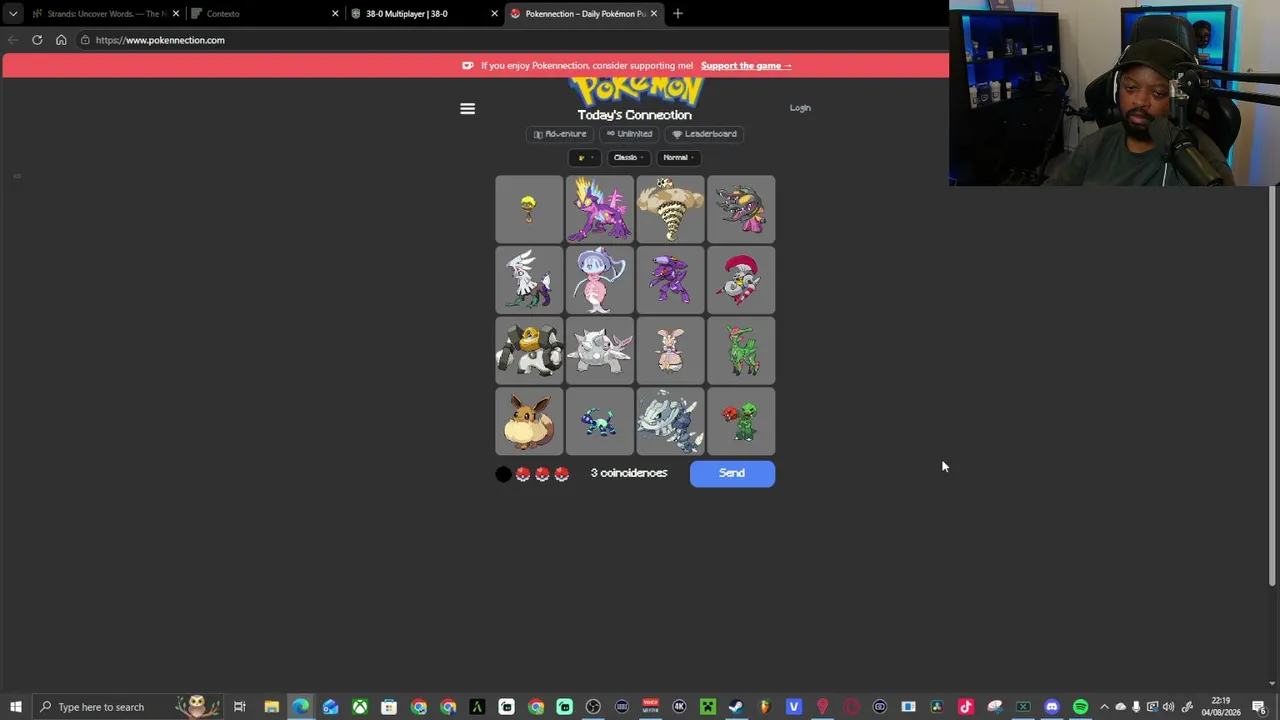1280x720 pixels.
Task: Select the pink Pokémon next to Virizion
Action: click(x=670, y=351)
